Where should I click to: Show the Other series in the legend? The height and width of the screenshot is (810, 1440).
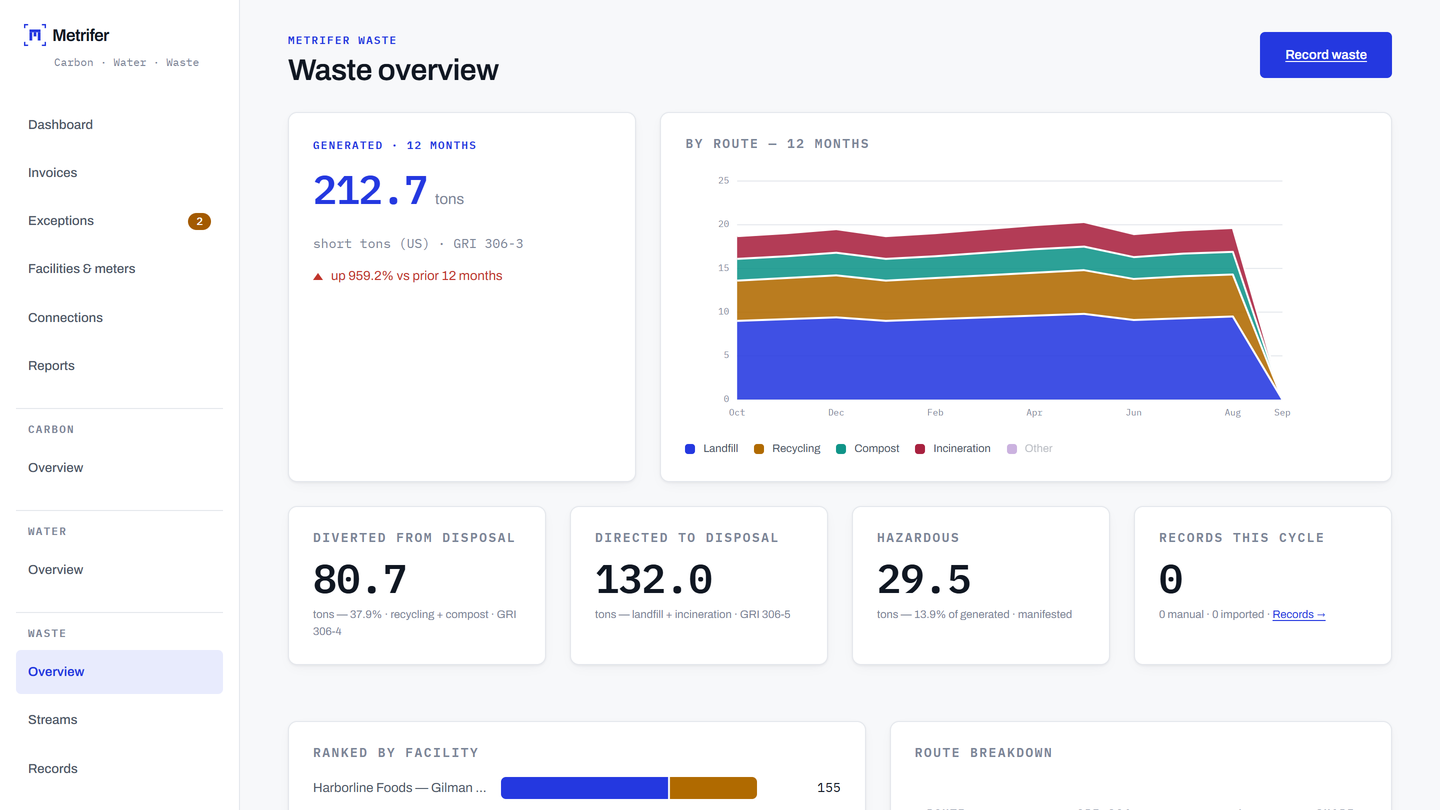coord(1029,449)
